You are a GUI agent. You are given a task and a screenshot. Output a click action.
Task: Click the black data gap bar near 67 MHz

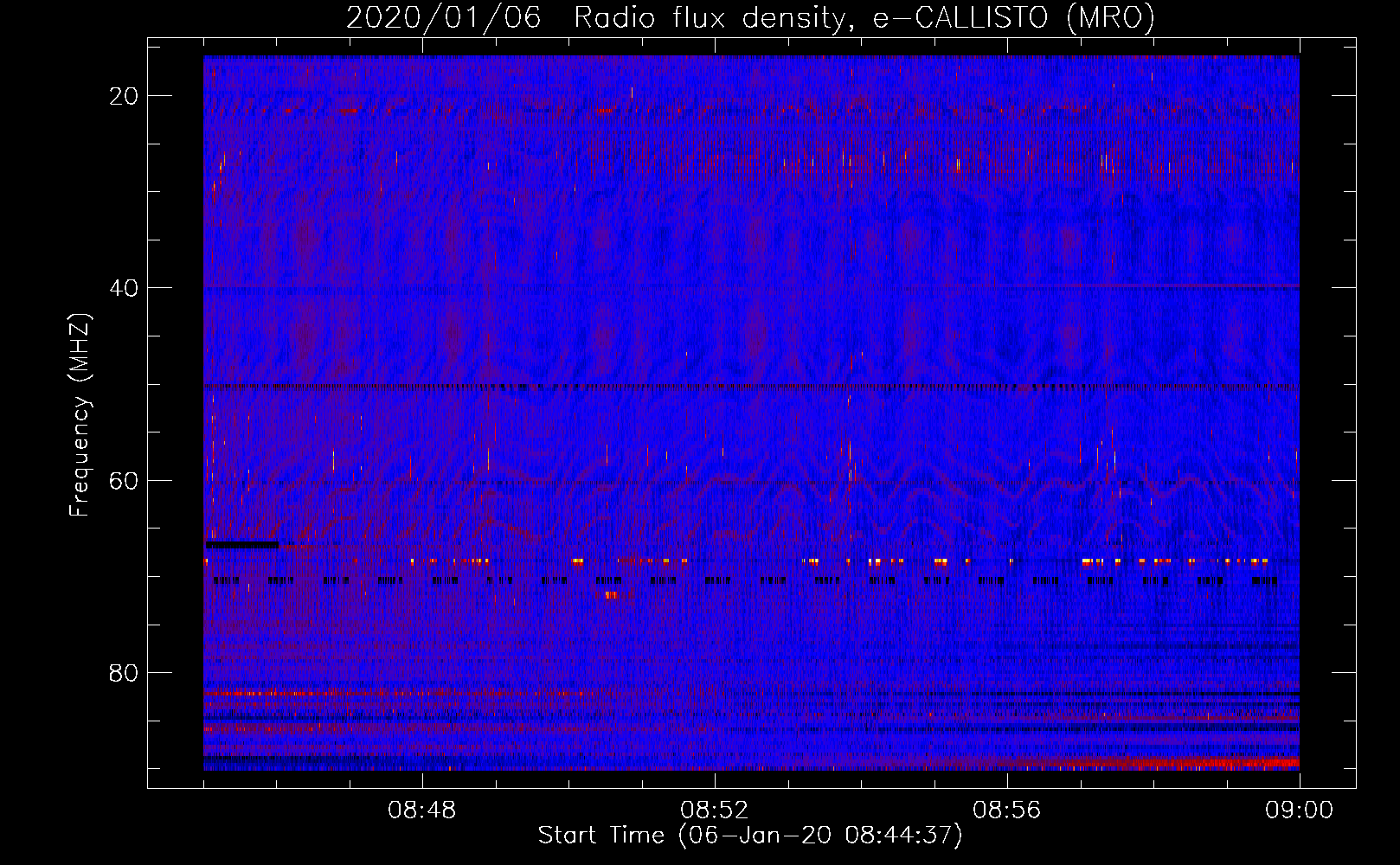[241, 545]
